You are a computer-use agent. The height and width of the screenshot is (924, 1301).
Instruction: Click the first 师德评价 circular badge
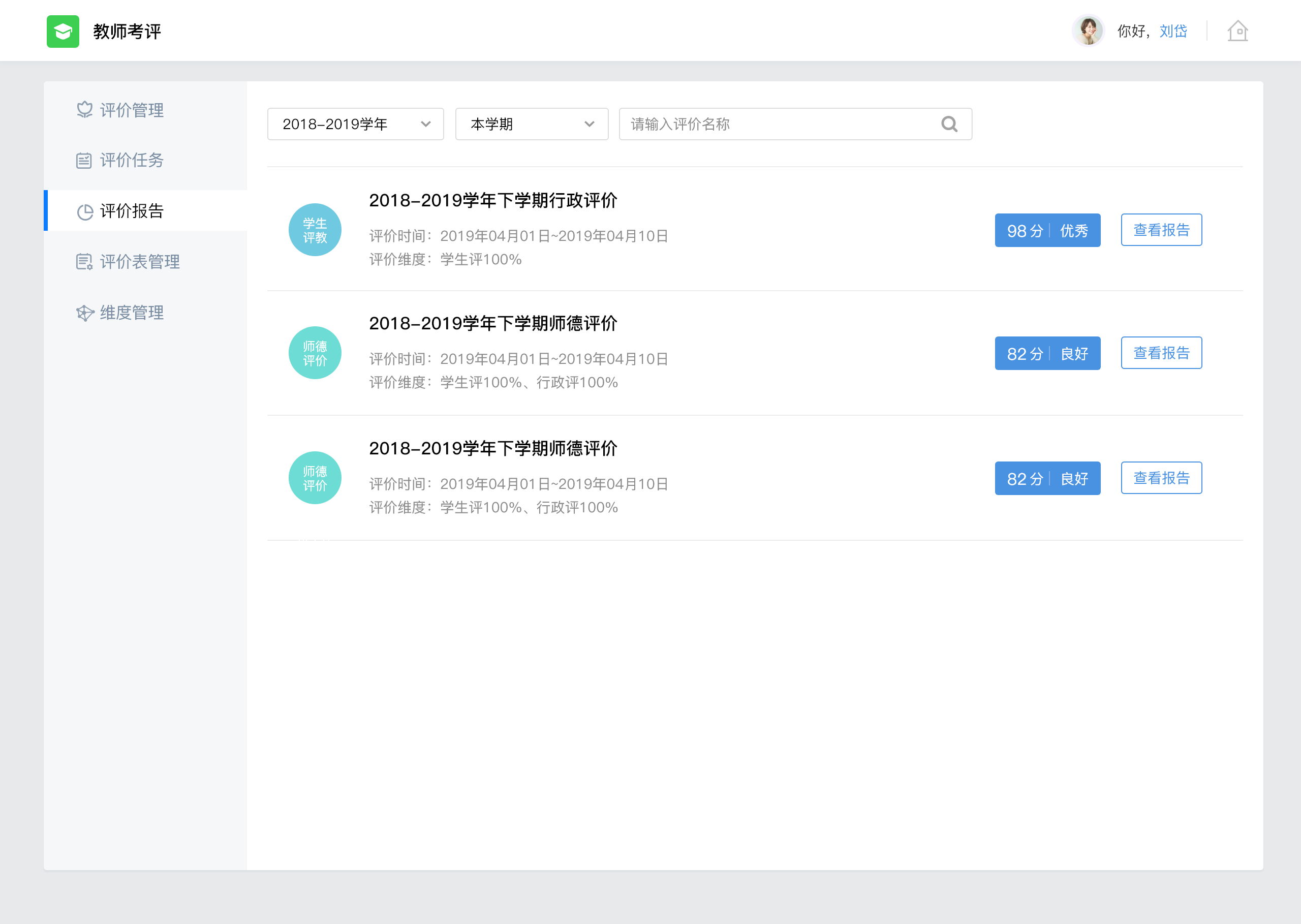click(315, 353)
